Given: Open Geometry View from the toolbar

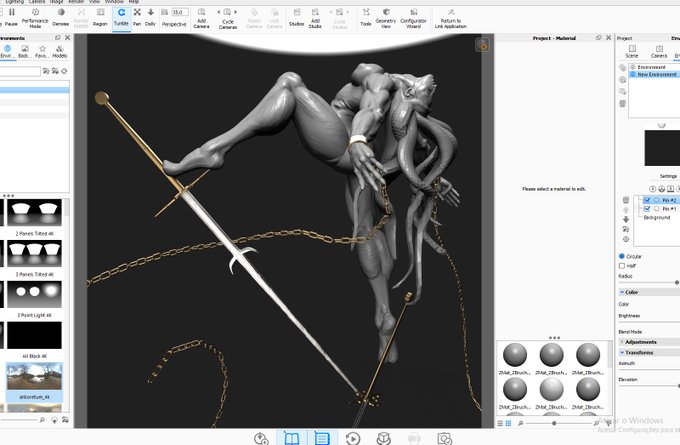Looking at the screenshot, I should tap(386, 18).
